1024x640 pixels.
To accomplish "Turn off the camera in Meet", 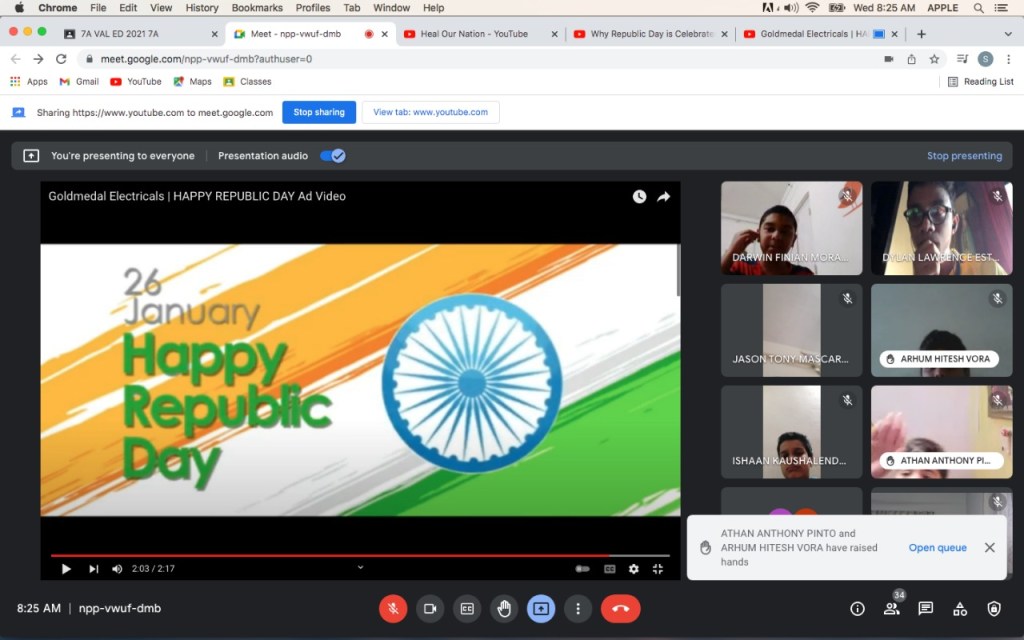I will tap(430, 608).
